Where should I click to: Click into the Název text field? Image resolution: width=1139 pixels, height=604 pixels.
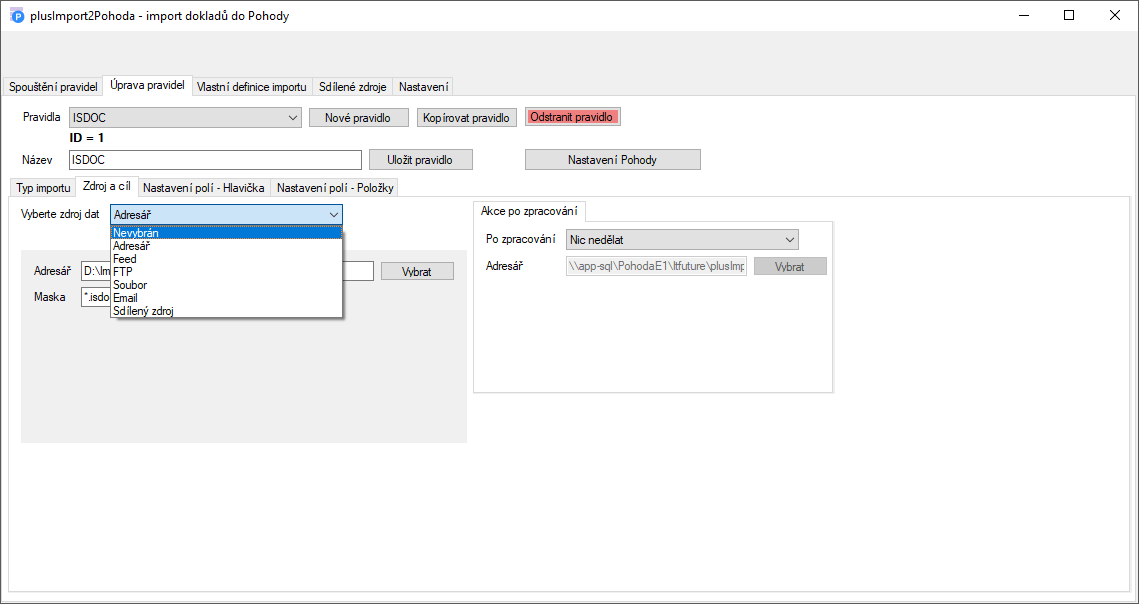tap(215, 160)
